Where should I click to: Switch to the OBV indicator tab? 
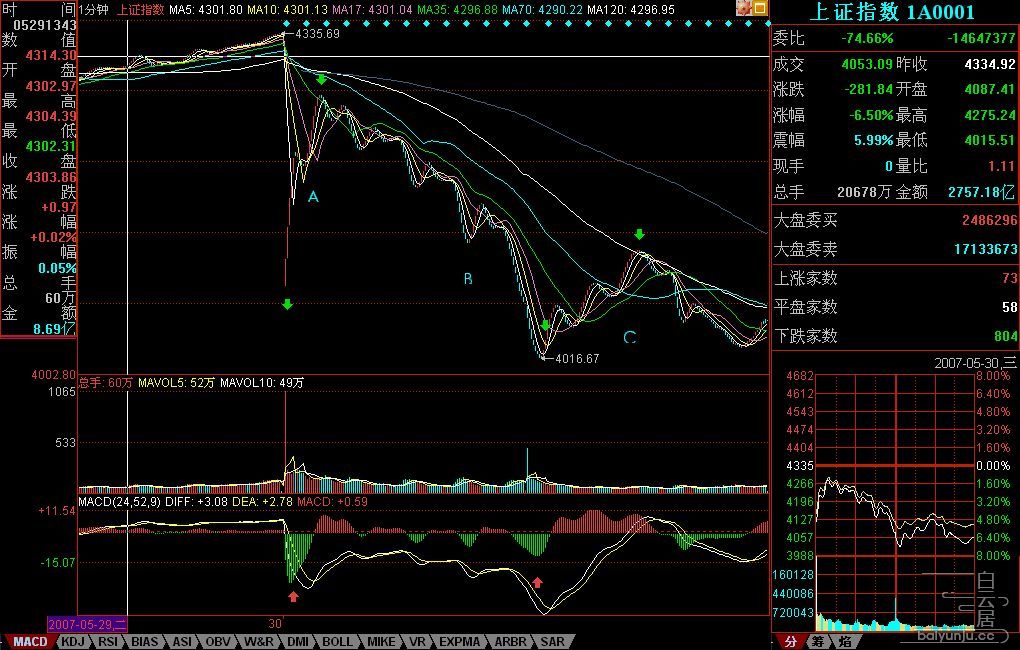[218, 642]
